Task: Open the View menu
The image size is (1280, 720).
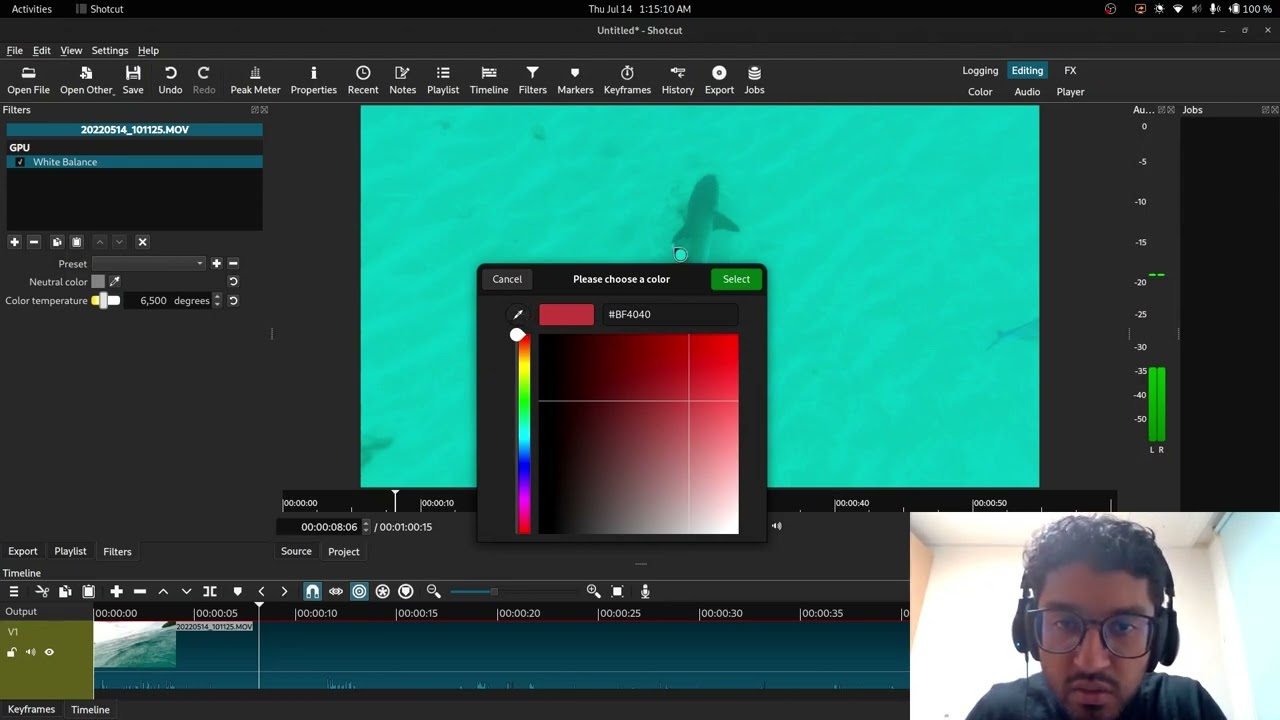Action: point(71,50)
